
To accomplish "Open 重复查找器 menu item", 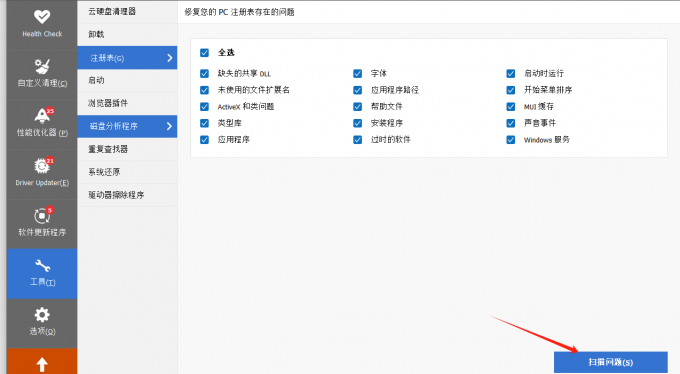I will [127, 149].
